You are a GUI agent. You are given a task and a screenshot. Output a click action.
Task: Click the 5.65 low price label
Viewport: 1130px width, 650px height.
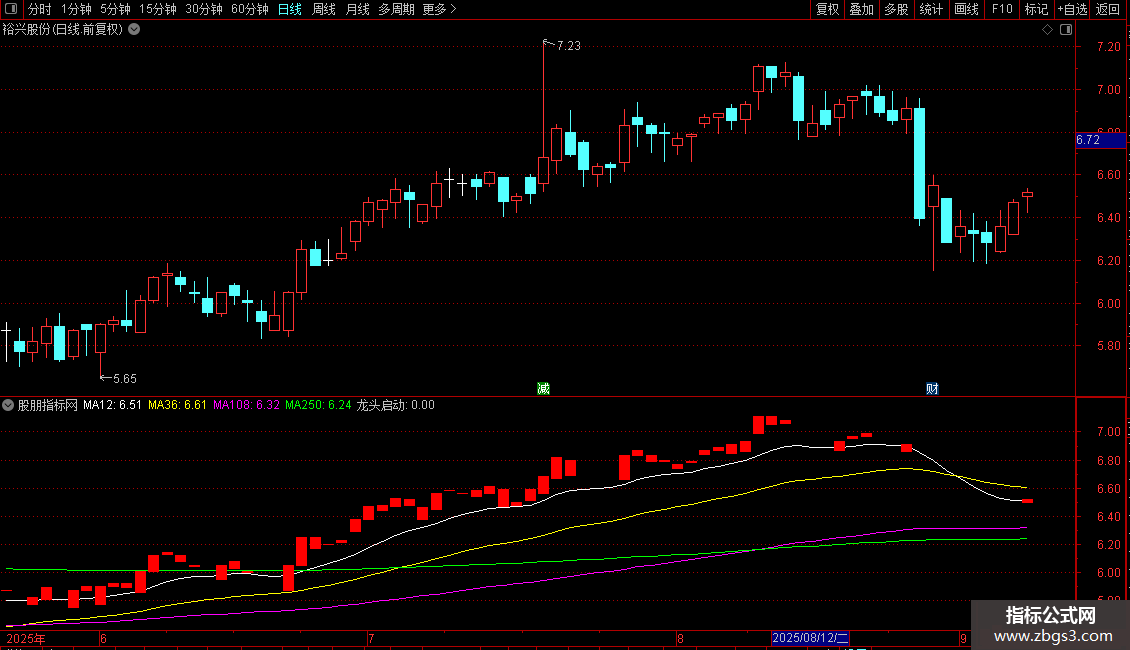[x=124, y=378]
